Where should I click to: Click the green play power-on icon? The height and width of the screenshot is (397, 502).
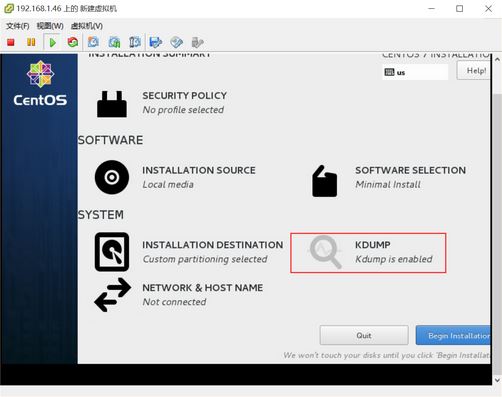coord(52,42)
